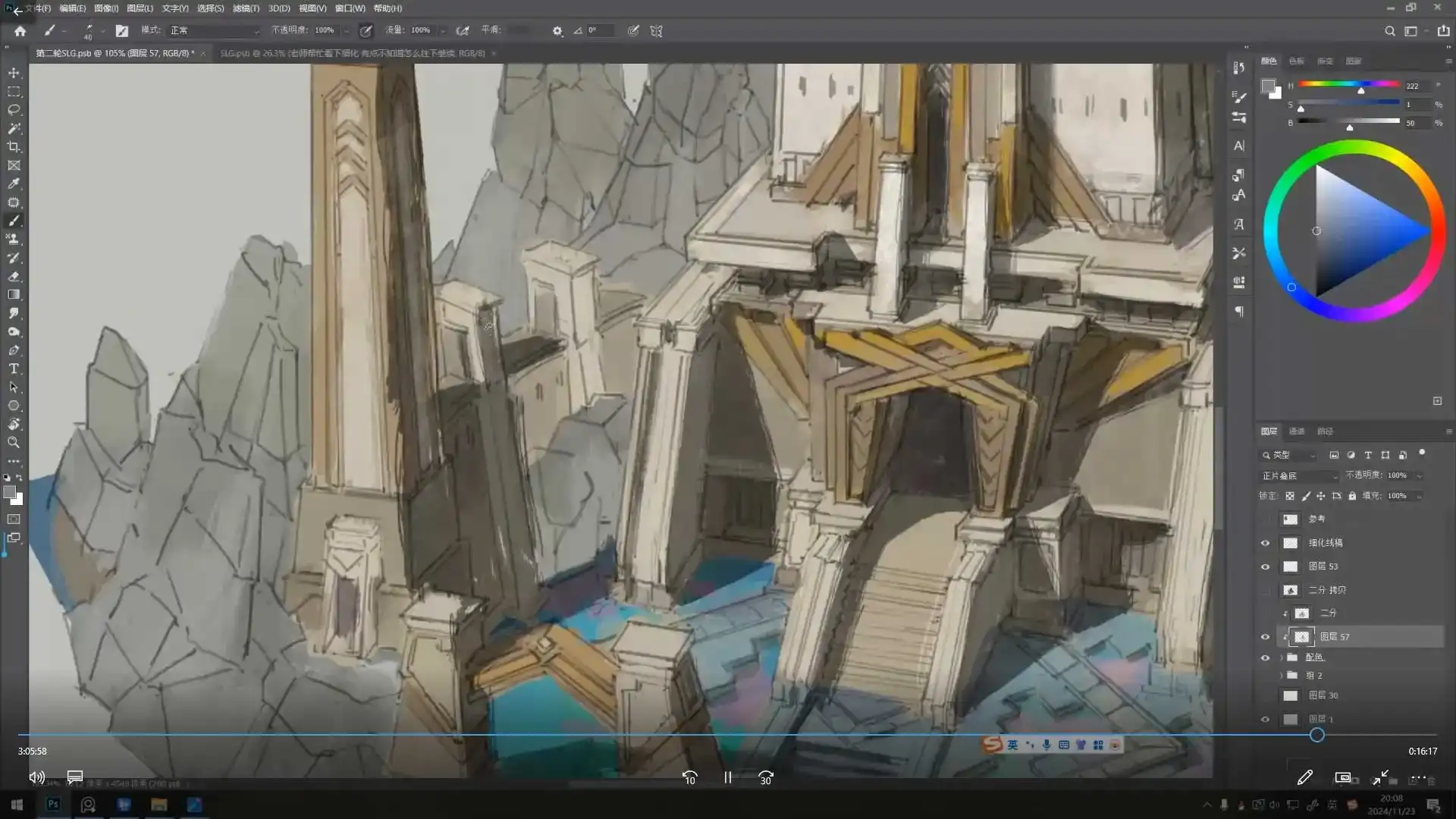The height and width of the screenshot is (819, 1456).
Task: Click lock all layer padlock icon
Action: point(1352,496)
